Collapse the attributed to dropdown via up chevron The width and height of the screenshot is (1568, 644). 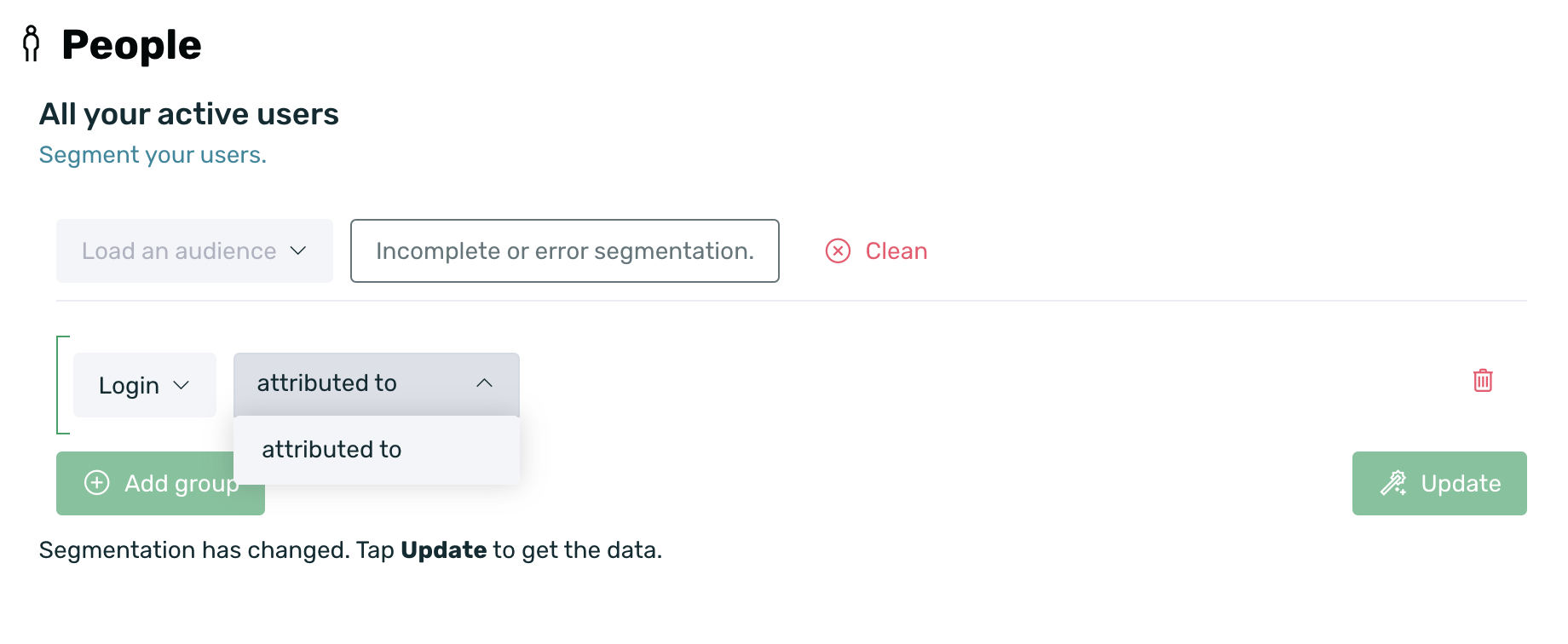click(x=484, y=383)
